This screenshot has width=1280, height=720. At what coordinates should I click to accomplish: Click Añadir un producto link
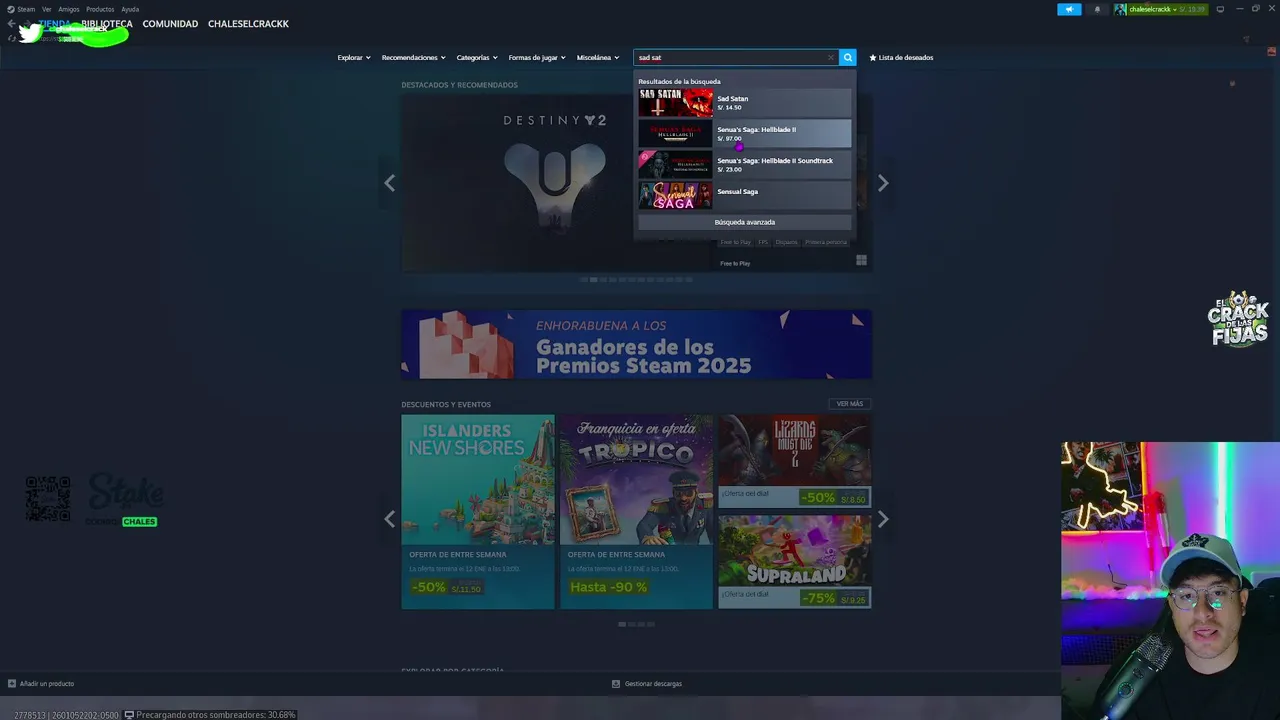click(x=47, y=683)
